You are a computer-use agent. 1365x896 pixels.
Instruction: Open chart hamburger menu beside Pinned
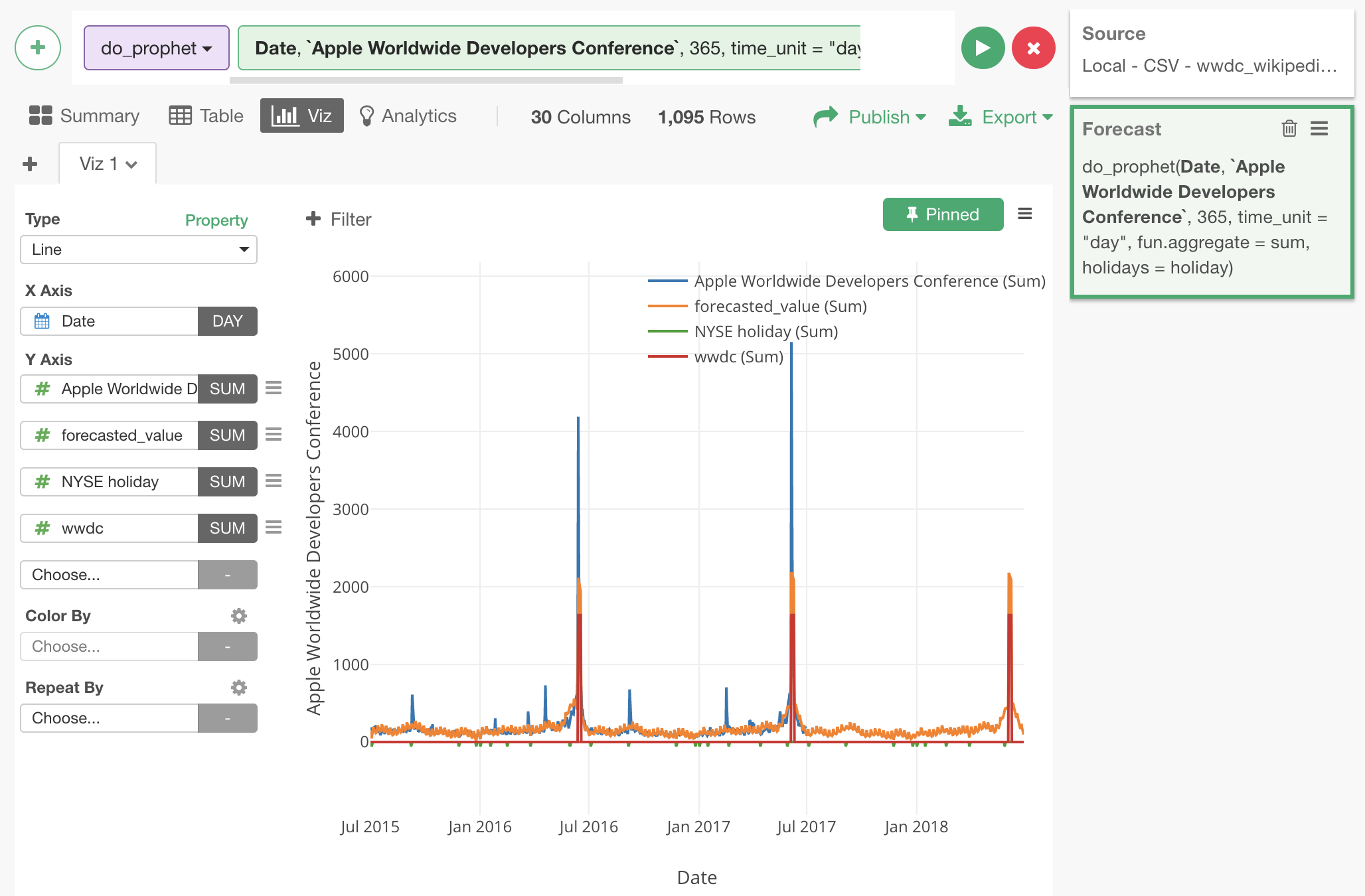click(x=1025, y=214)
